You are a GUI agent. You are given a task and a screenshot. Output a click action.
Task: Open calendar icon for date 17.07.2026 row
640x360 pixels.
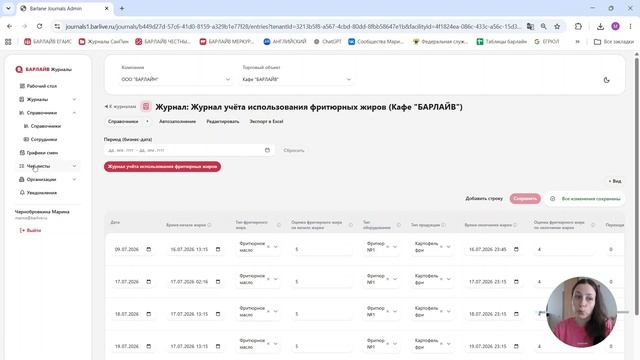(x=149, y=282)
